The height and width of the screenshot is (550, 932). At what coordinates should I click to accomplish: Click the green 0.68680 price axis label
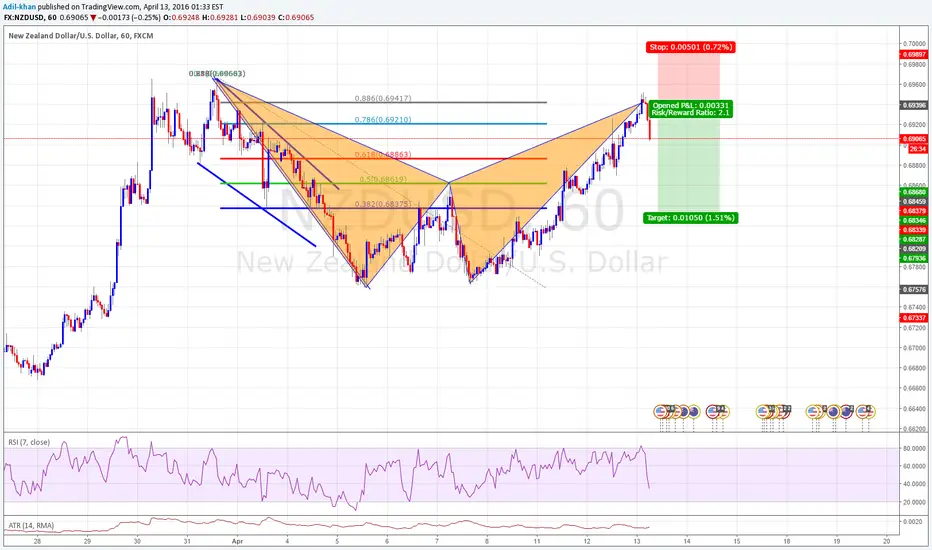pos(914,192)
